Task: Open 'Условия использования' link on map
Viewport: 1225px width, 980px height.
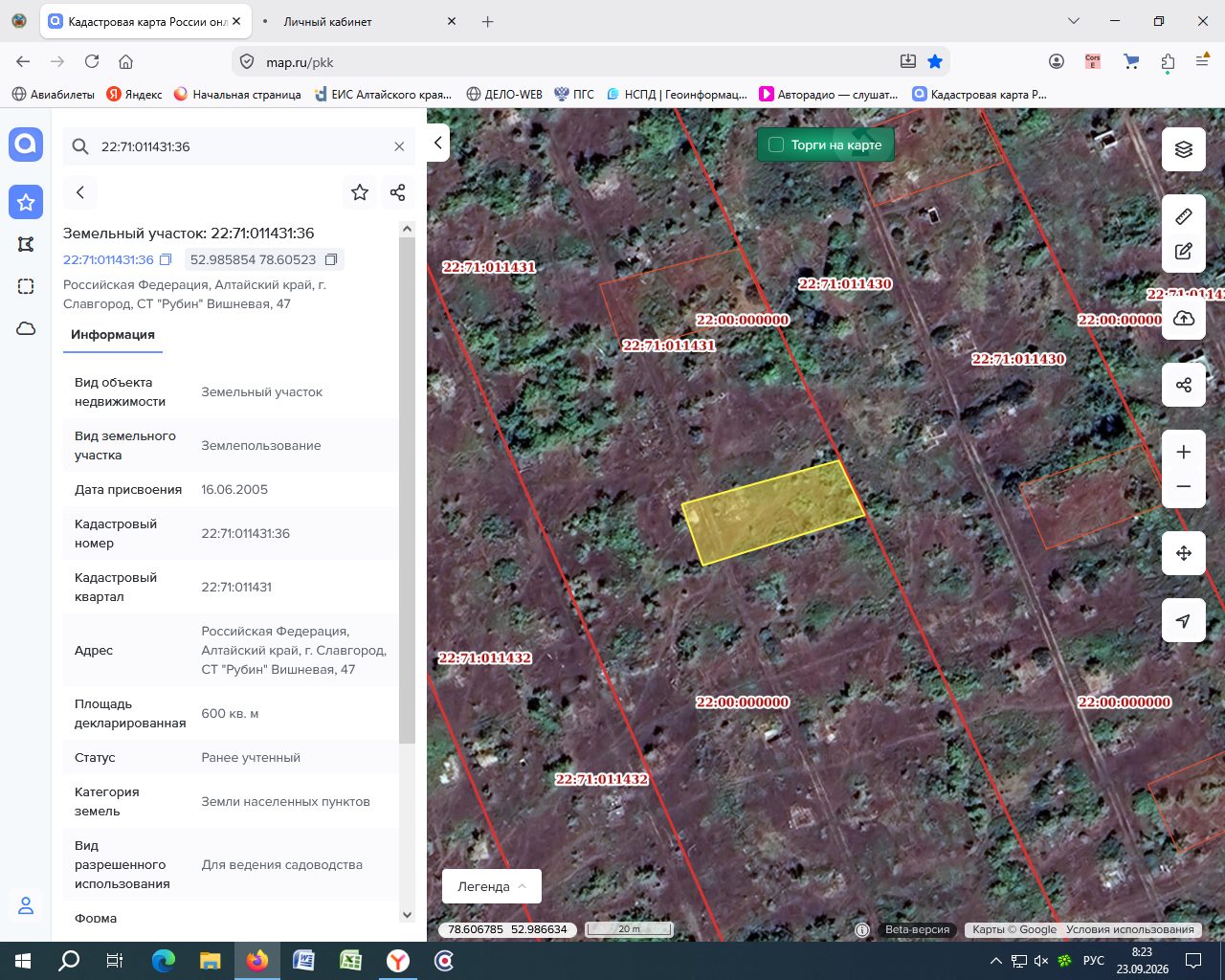Action: pyautogui.click(x=1130, y=929)
